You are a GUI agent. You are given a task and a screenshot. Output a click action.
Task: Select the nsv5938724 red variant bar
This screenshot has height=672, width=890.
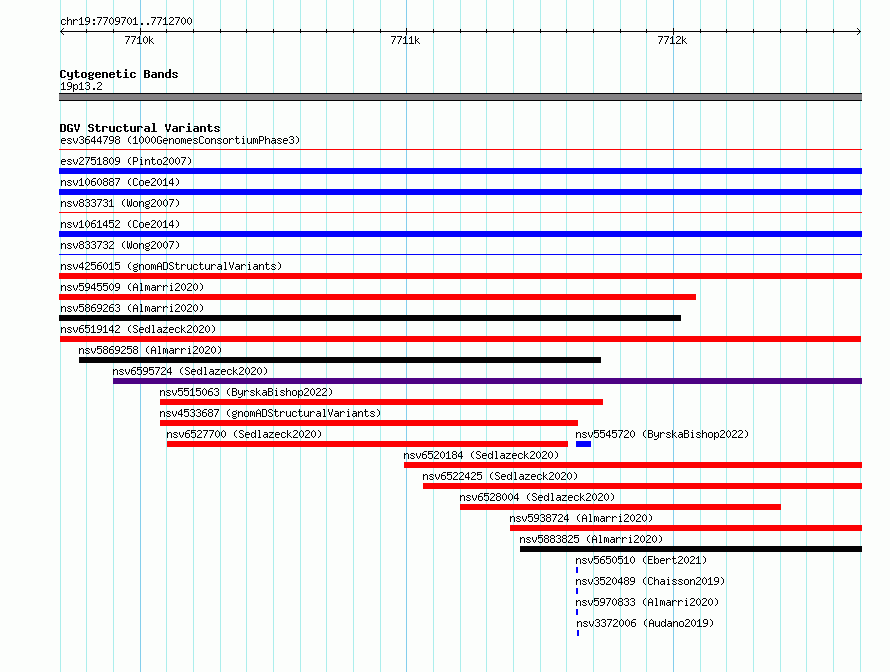click(x=686, y=528)
